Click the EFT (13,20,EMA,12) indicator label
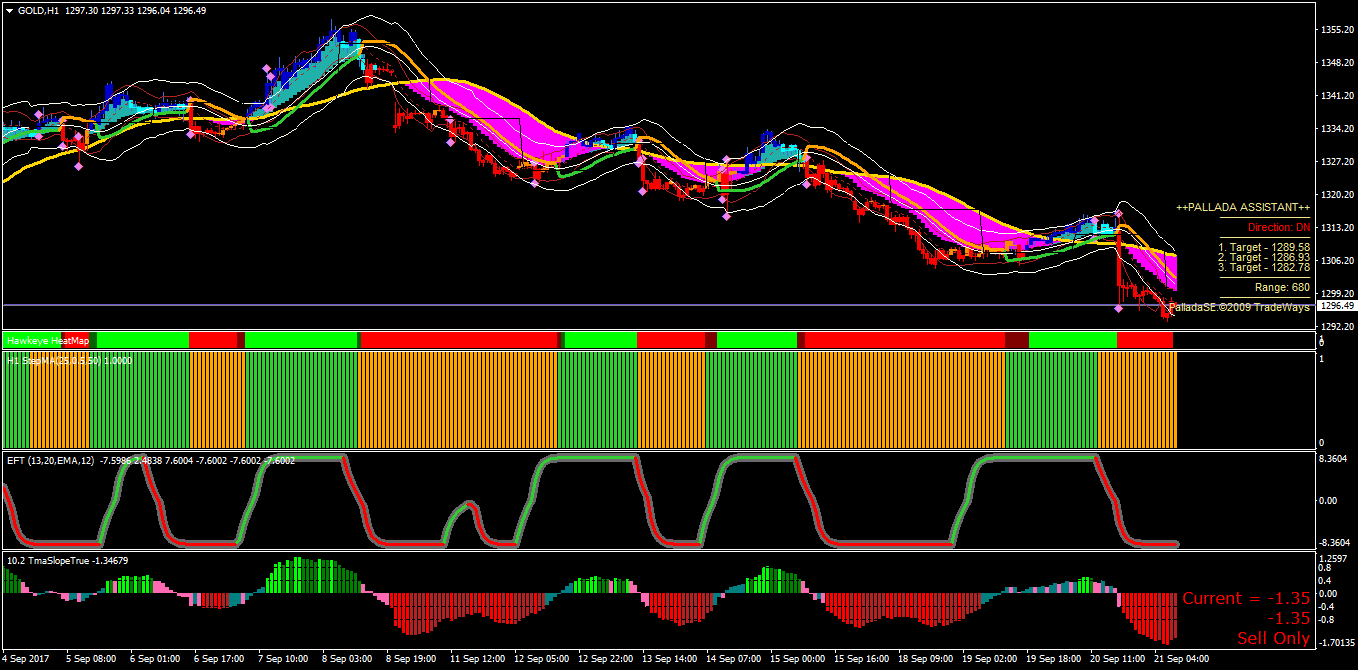Image resolution: width=1358 pixels, height=670 pixels. tap(151, 460)
